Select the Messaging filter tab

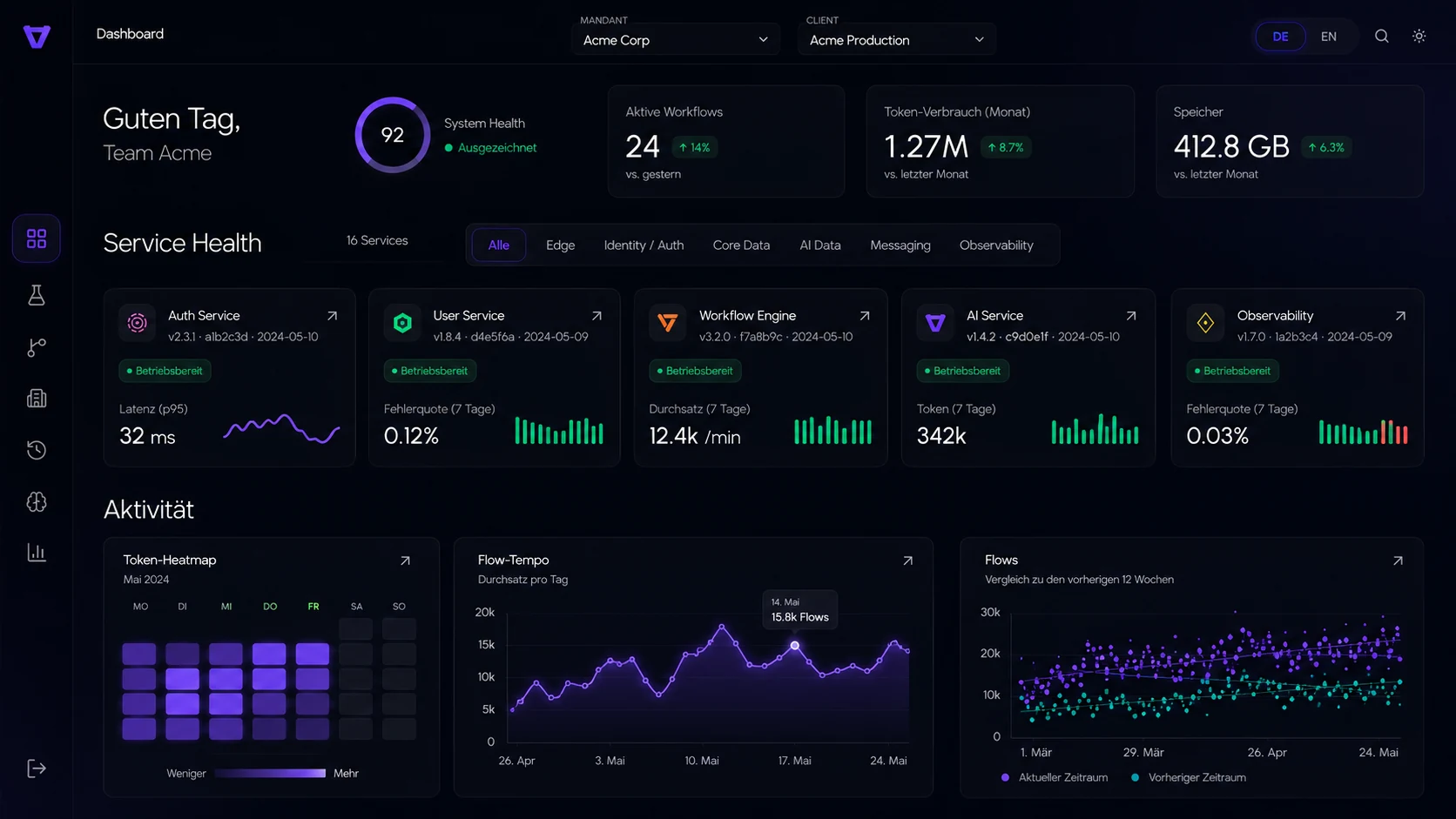(900, 245)
